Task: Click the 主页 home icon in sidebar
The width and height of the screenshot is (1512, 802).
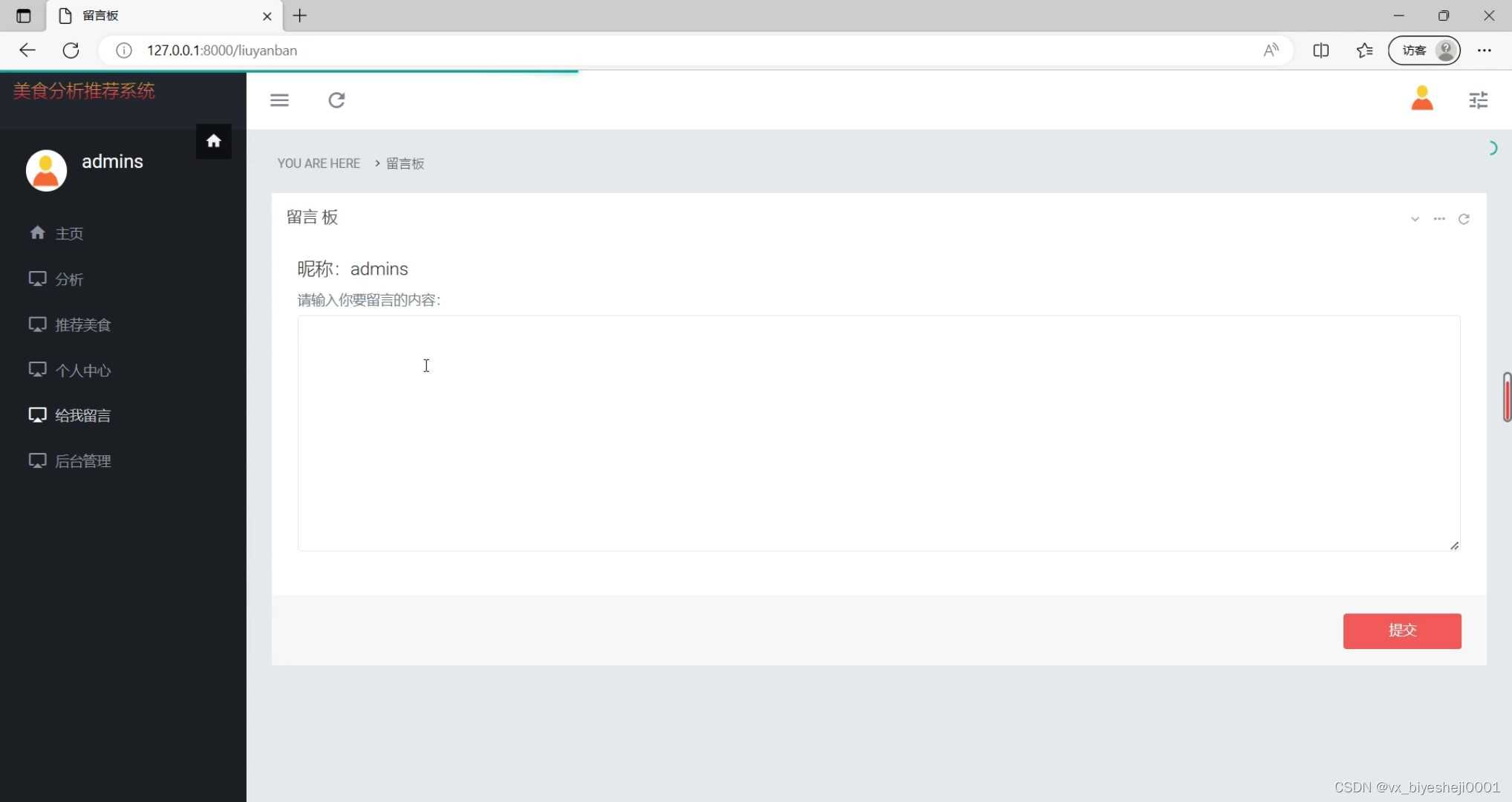Action: click(37, 233)
